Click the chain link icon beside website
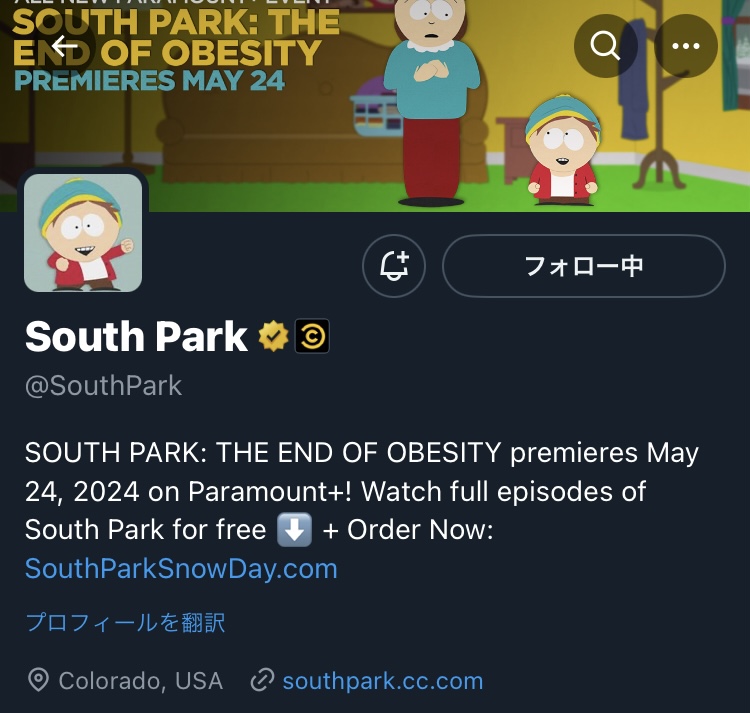This screenshot has height=713, width=750. click(262, 680)
